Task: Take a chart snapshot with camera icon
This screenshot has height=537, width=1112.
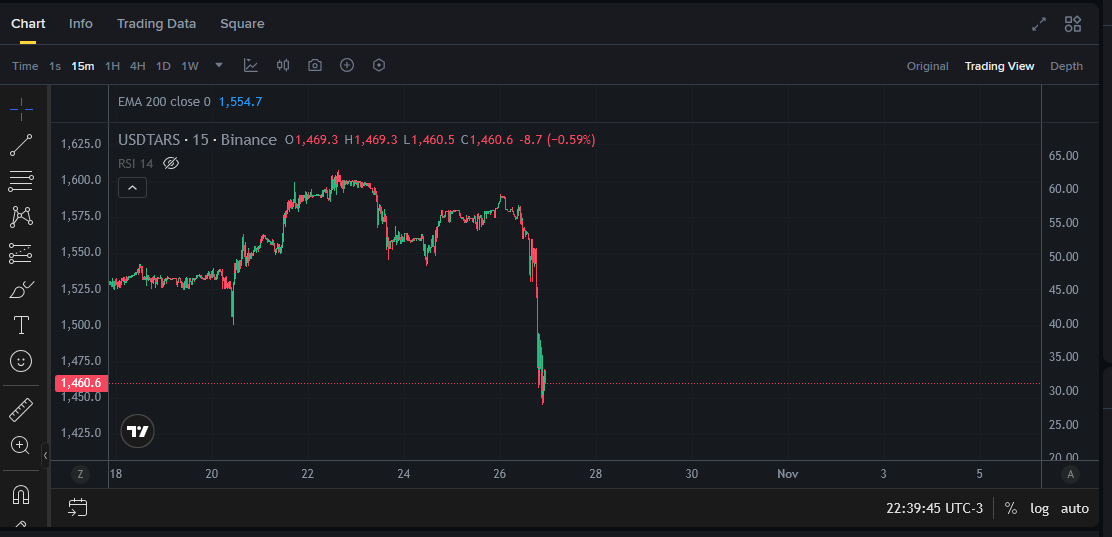Action: coord(315,65)
